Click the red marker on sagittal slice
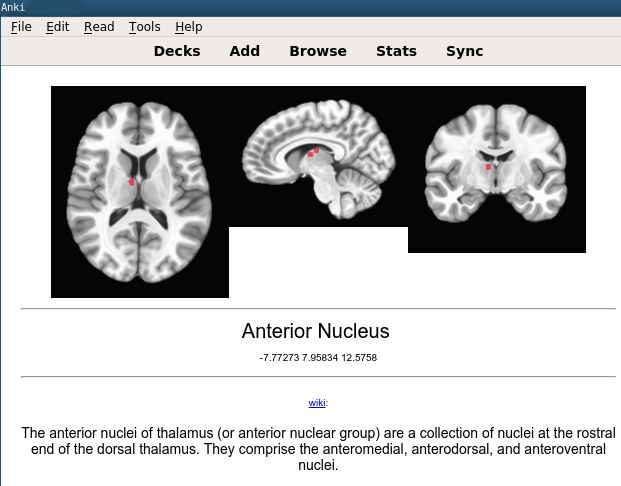Image resolution: width=621 pixels, height=486 pixels. click(x=313, y=153)
